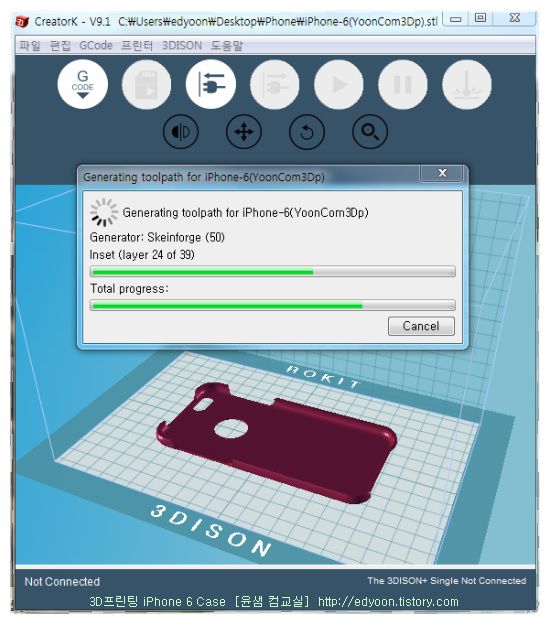550x624 pixels.
Task: Click the stop/home platform icon
Action: coord(467,84)
